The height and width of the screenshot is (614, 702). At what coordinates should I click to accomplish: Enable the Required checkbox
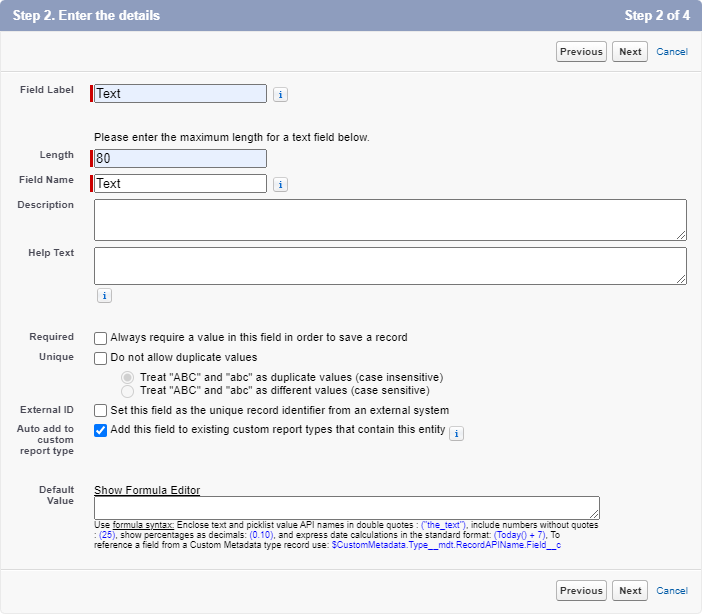(100, 338)
